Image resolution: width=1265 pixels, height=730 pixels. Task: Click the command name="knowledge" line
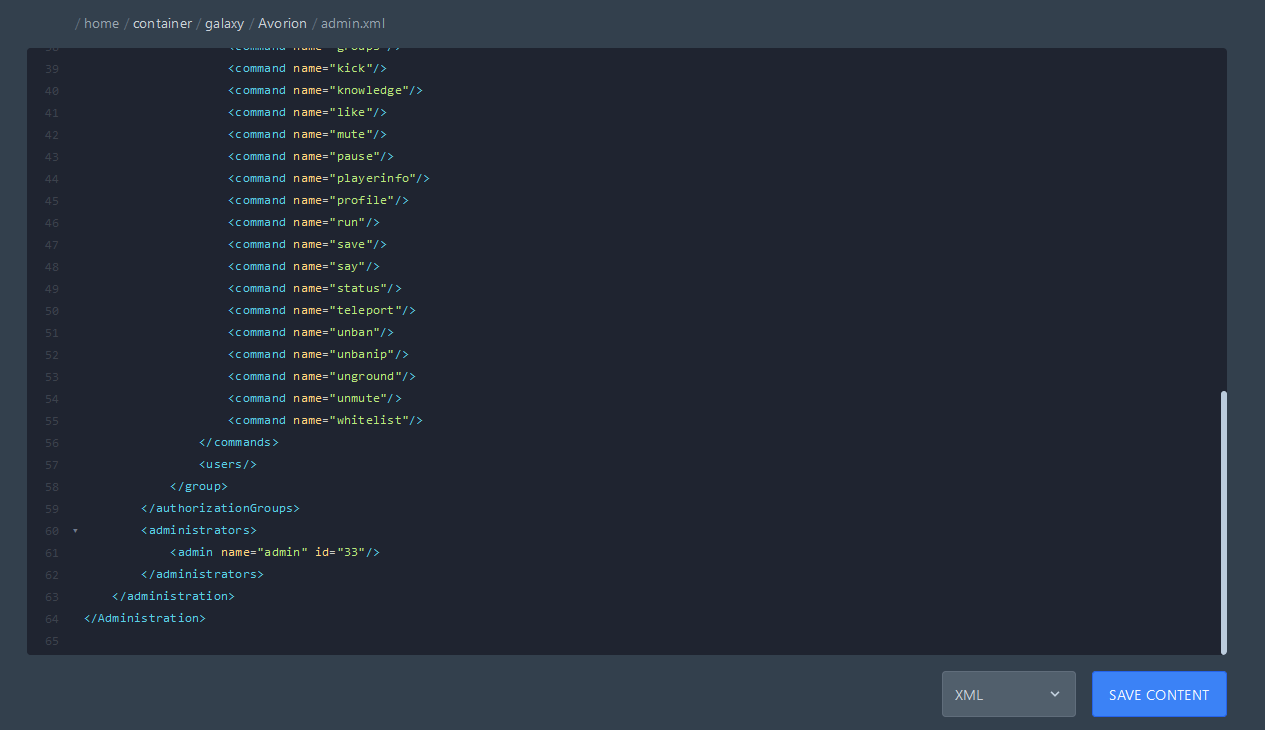click(x=325, y=90)
